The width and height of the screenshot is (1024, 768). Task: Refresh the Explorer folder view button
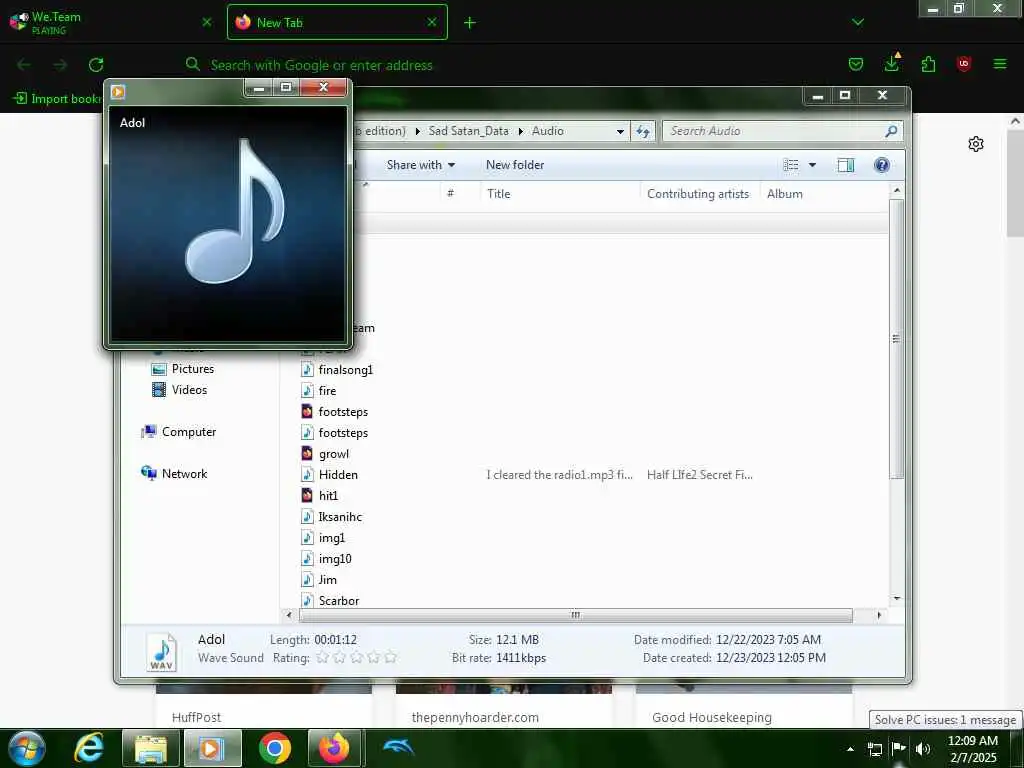click(x=643, y=131)
